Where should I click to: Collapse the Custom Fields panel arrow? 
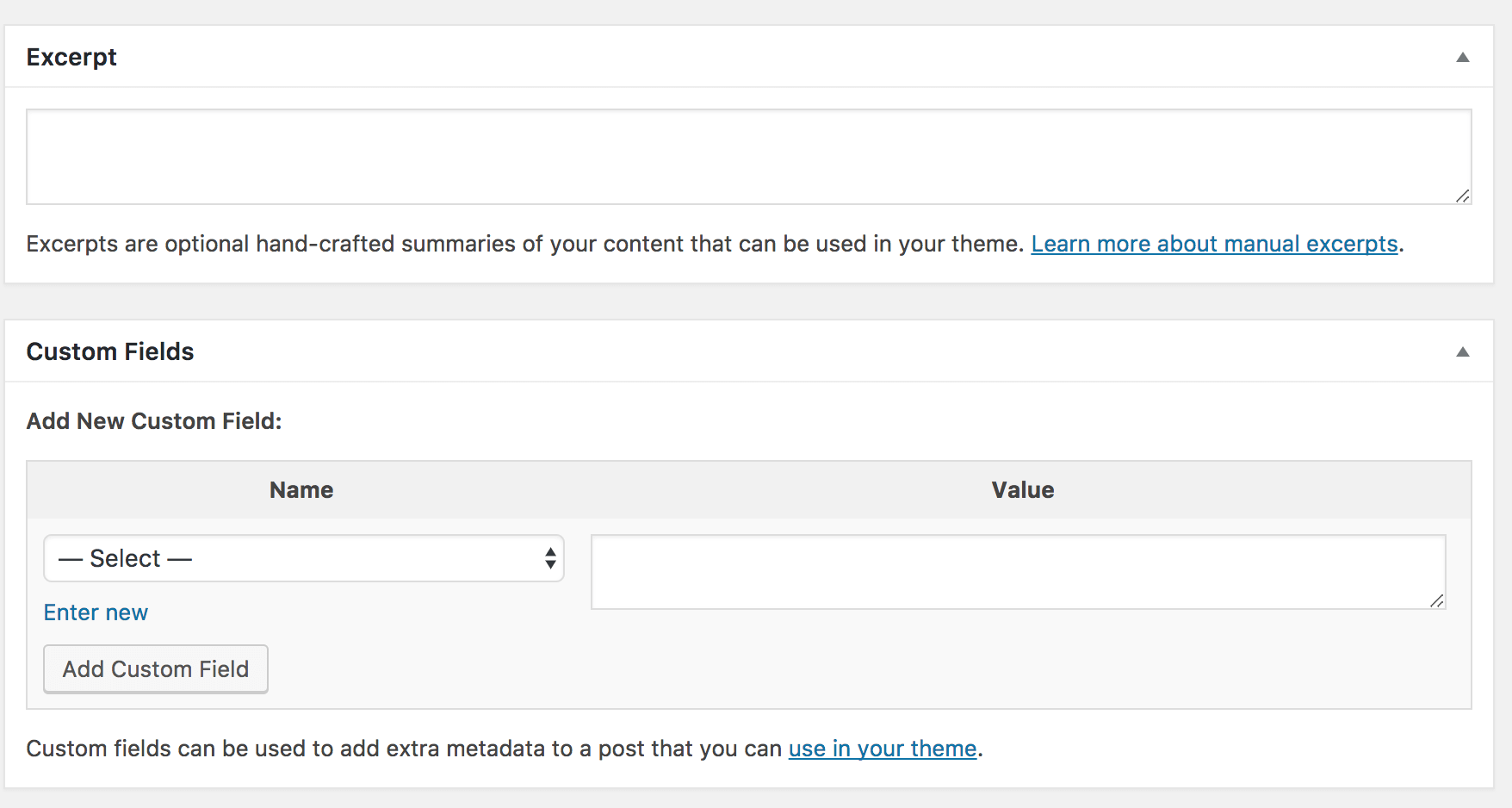point(1462,352)
